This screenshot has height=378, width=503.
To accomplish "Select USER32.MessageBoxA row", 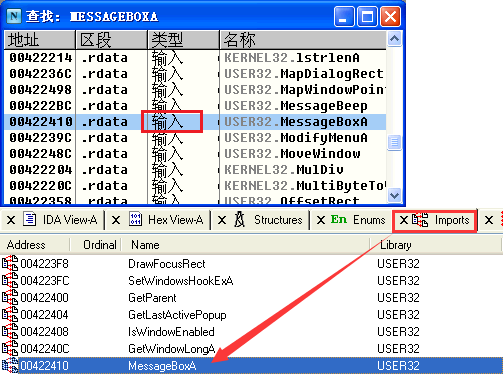I will pyautogui.click(x=195, y=122).
